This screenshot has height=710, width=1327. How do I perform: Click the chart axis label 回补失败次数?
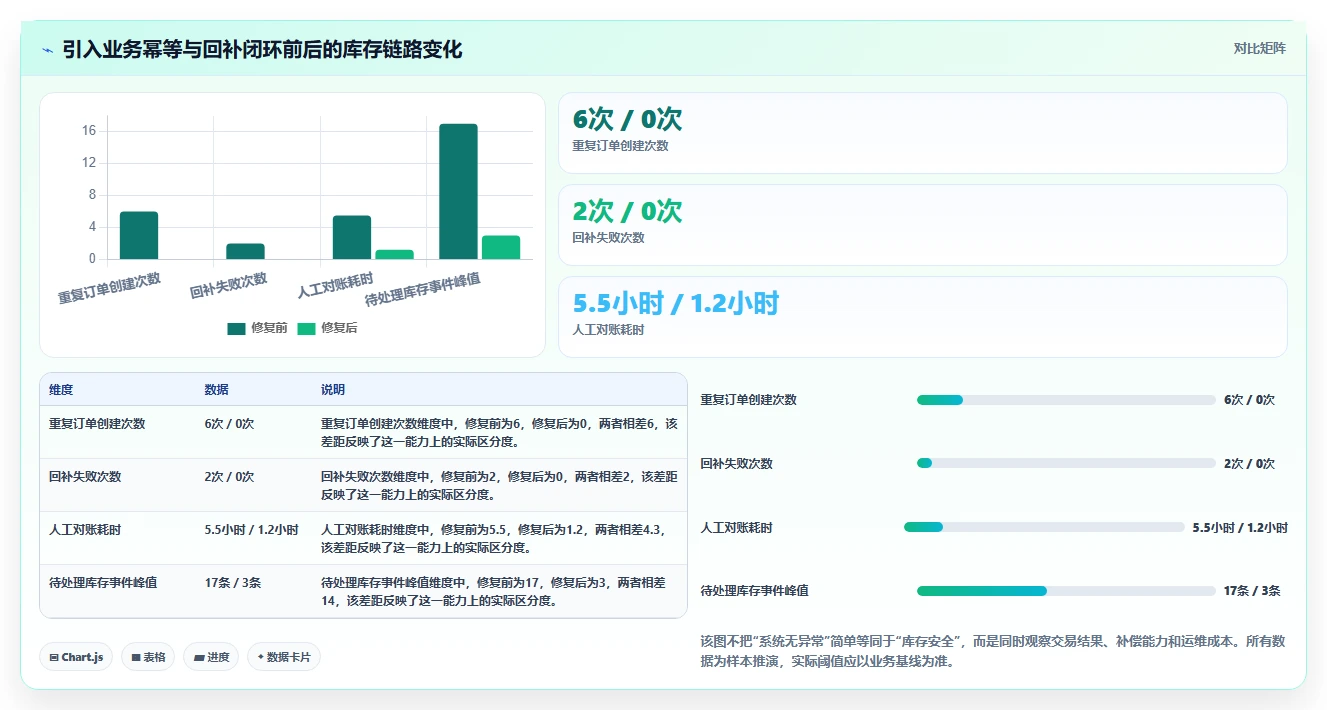coord(229,286)
